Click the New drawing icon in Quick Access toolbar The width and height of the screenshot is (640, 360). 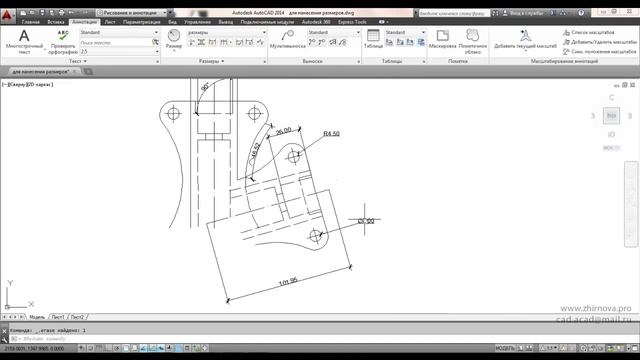pyautogui.click(x=23, y=13)
